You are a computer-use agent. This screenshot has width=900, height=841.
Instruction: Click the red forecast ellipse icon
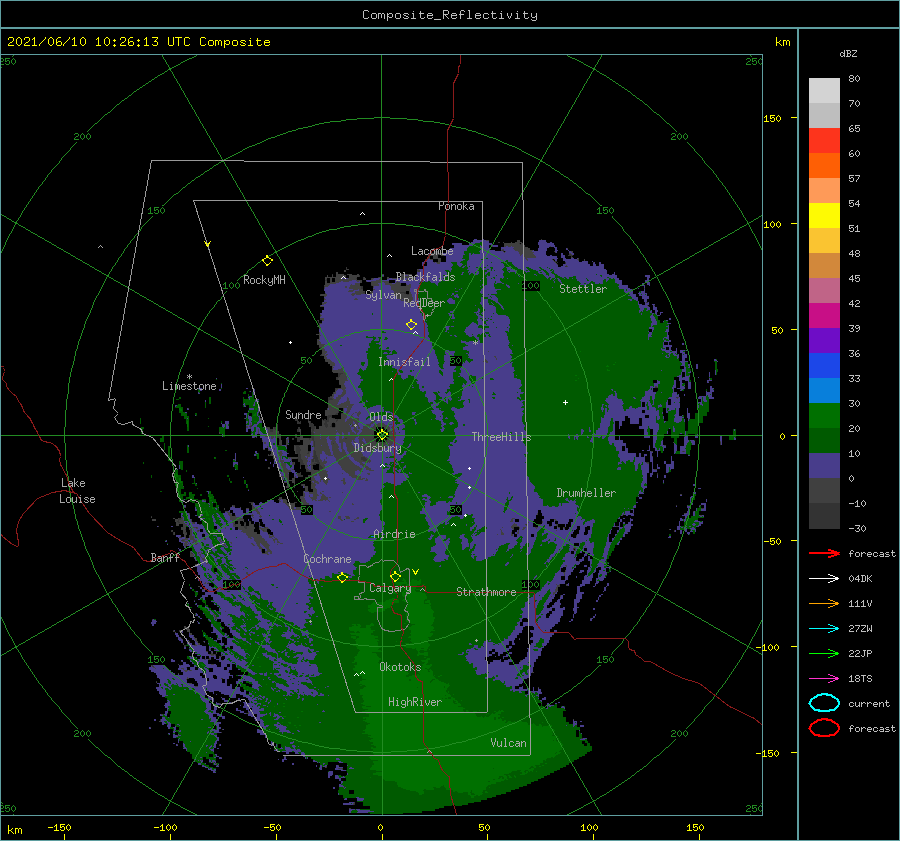[x=824, y=728]
